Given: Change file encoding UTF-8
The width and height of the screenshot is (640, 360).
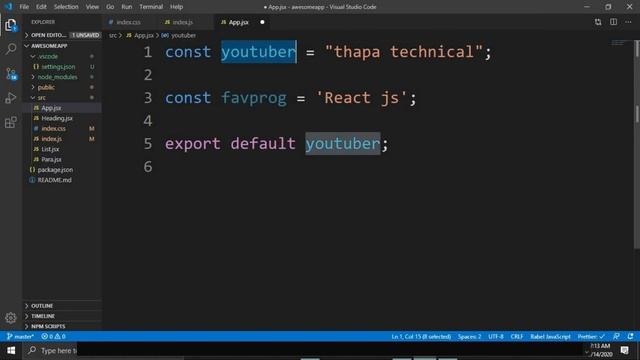Looking at the screenshot, I should 496,336.
